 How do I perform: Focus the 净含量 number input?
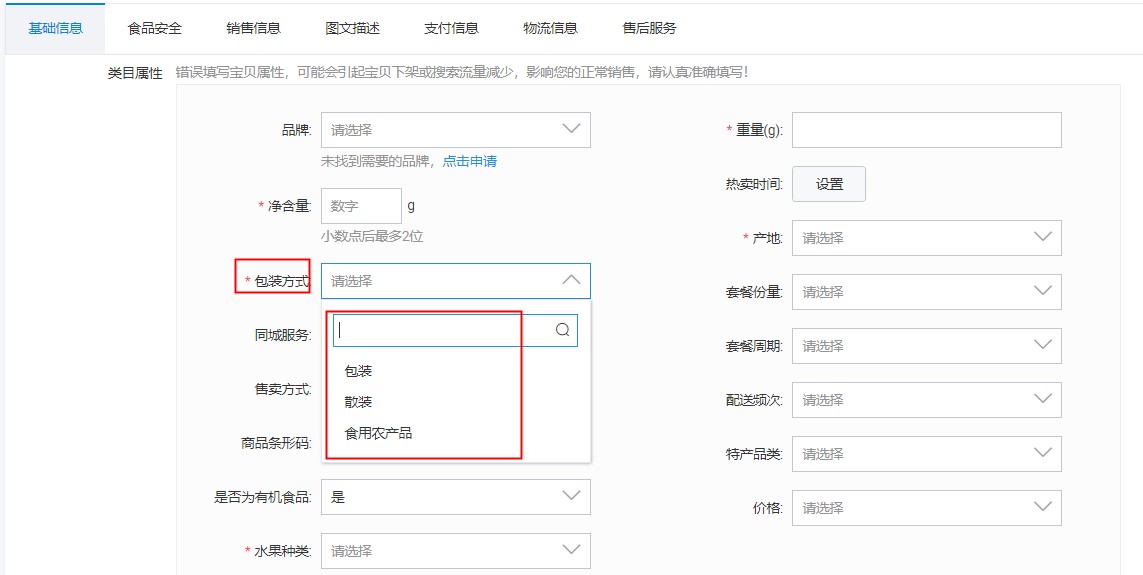point(361,206)
